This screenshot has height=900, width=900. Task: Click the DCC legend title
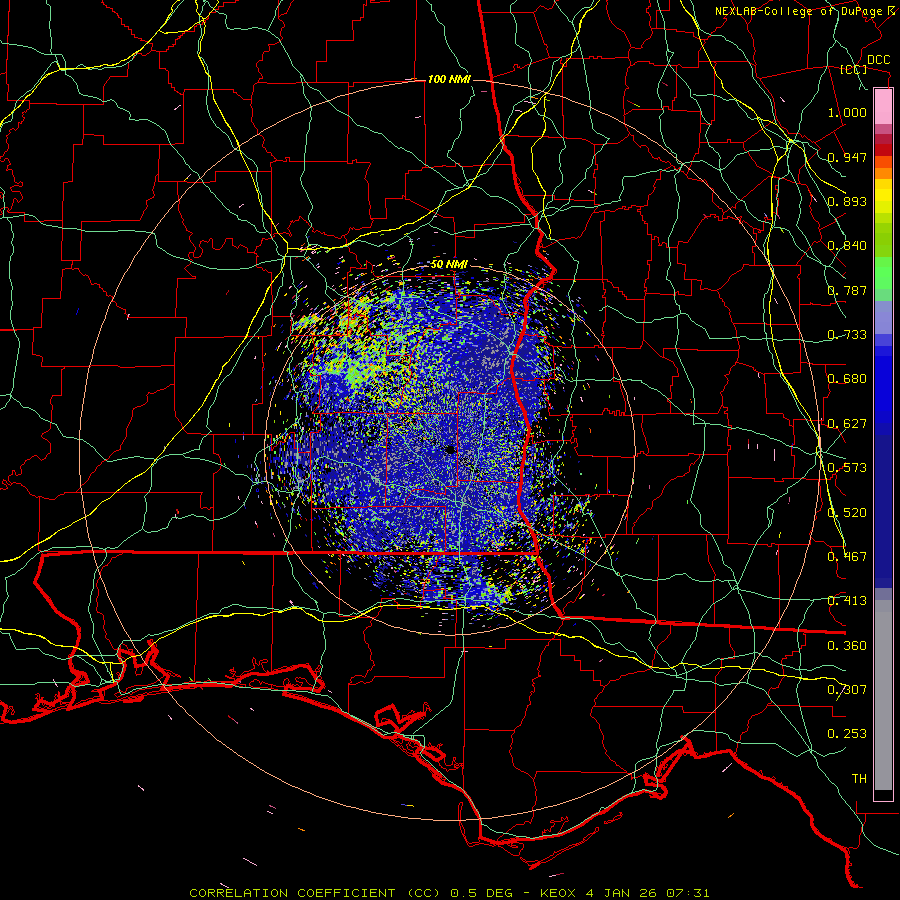click(878, 60)
